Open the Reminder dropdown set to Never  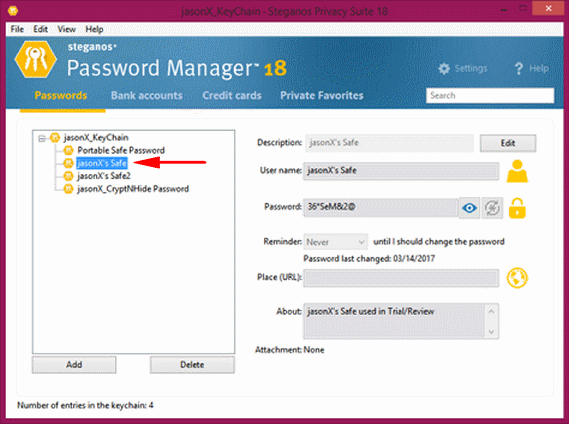coord(335,242)
